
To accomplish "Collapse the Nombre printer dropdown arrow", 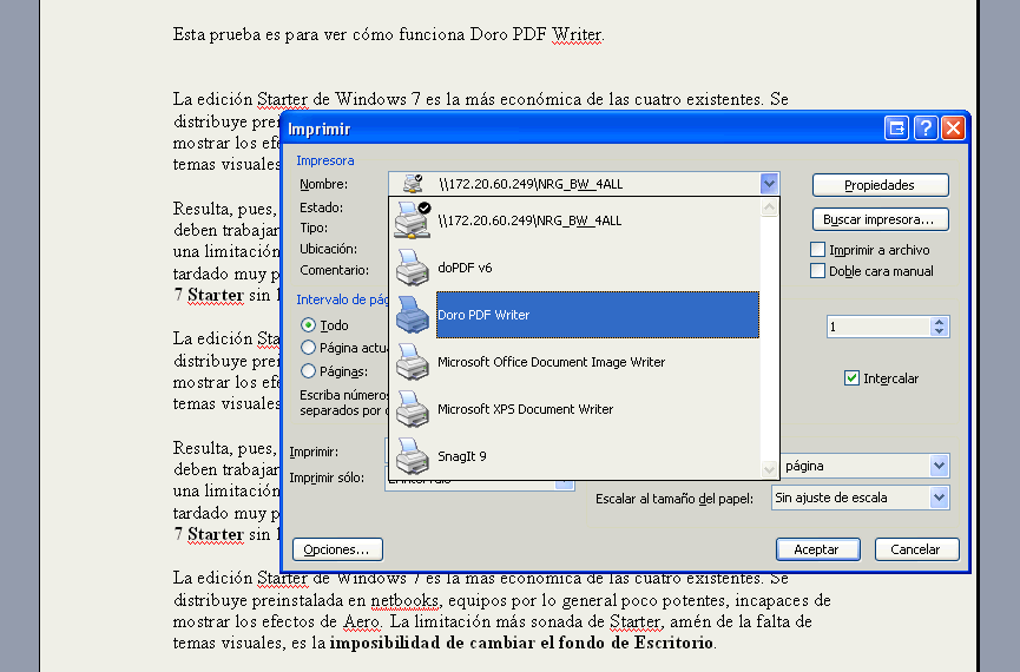I will point(769,183).
